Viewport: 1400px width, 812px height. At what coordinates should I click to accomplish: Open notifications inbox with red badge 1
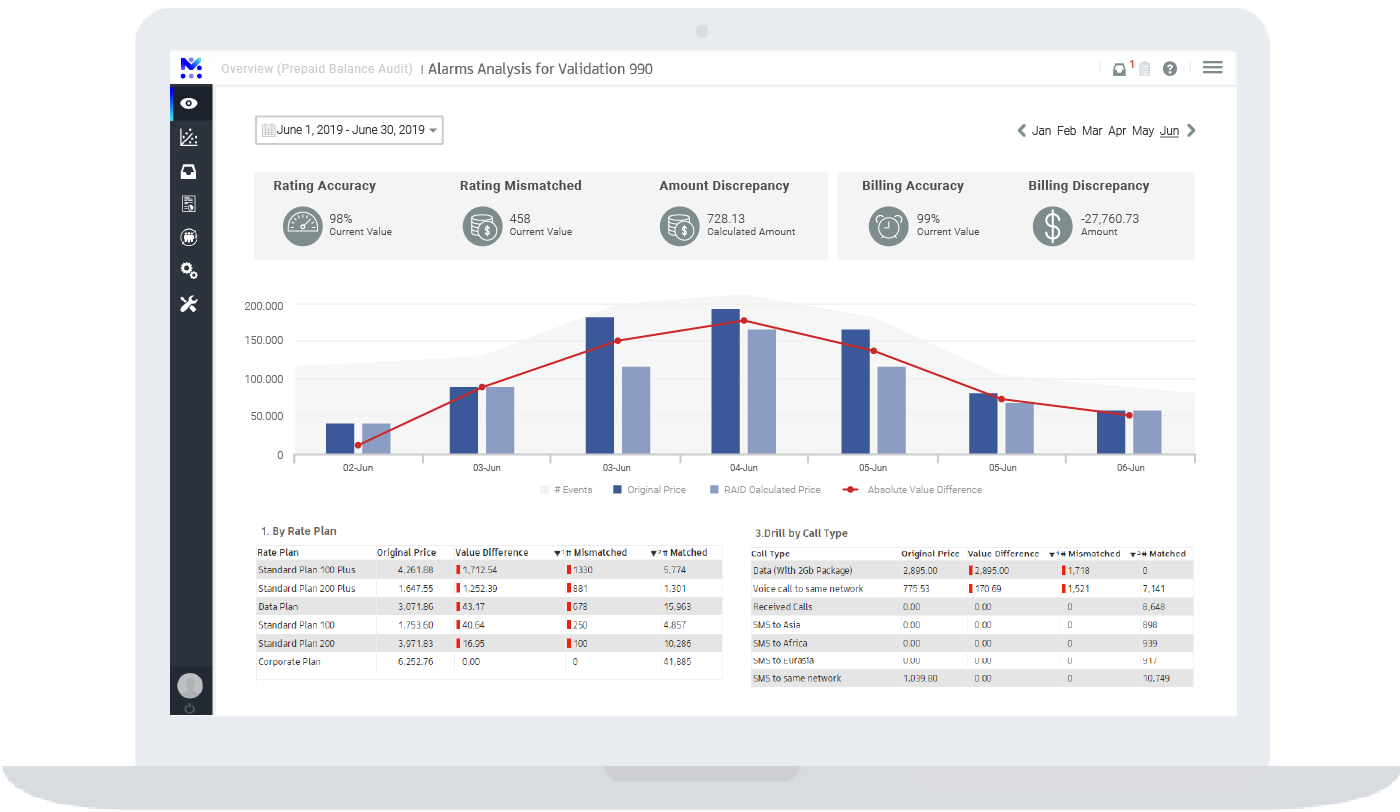[x=1120, y=69]
